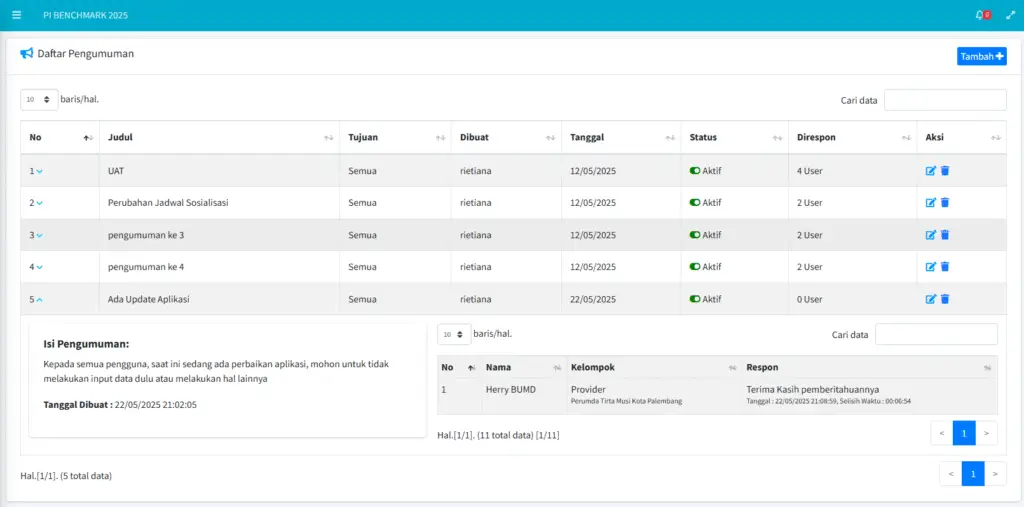The height and width of the screenshot is (507, 1024).
Task: Delete the UAT announcement
Action: point(945,171)
